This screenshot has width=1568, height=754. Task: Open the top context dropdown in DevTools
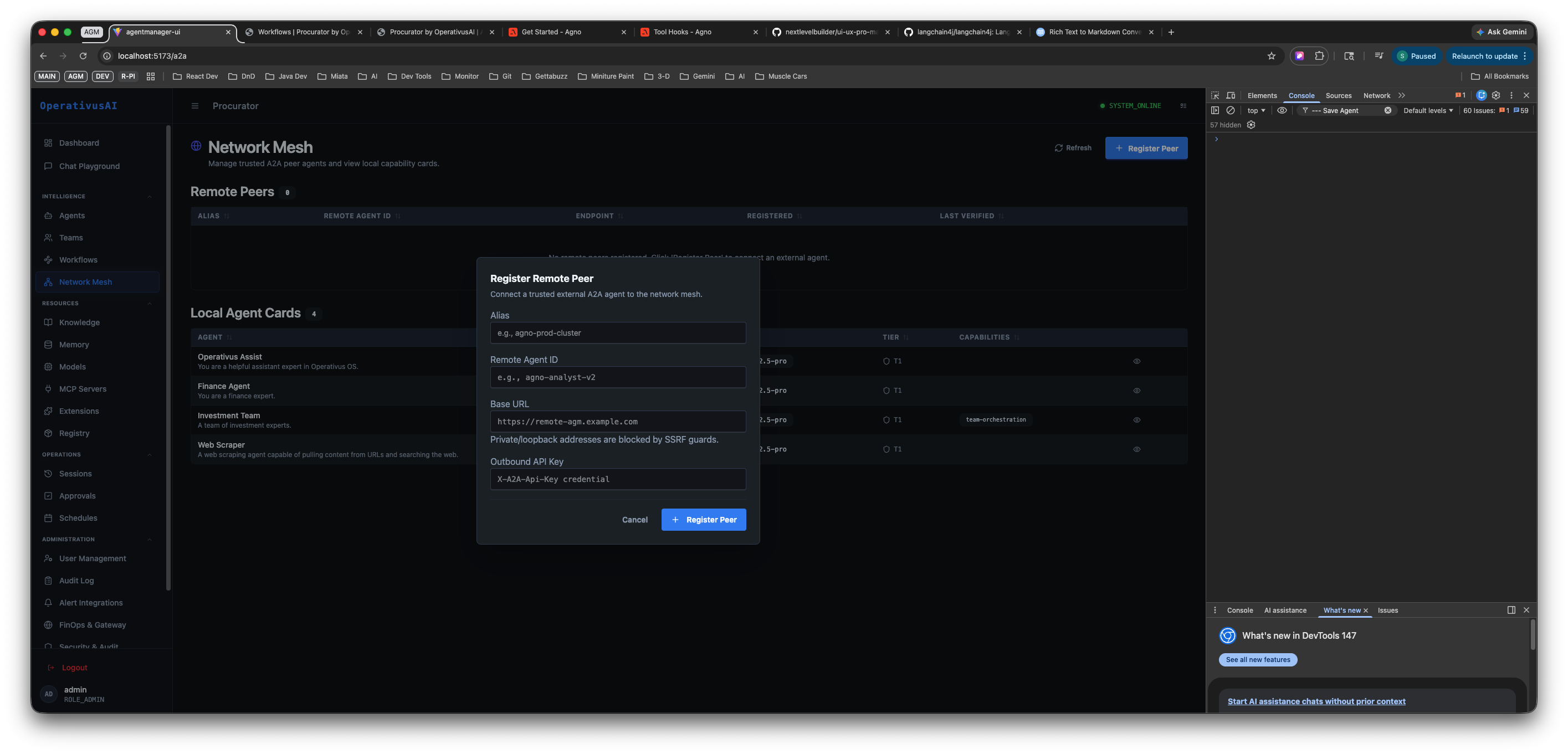pos(1256,111)
